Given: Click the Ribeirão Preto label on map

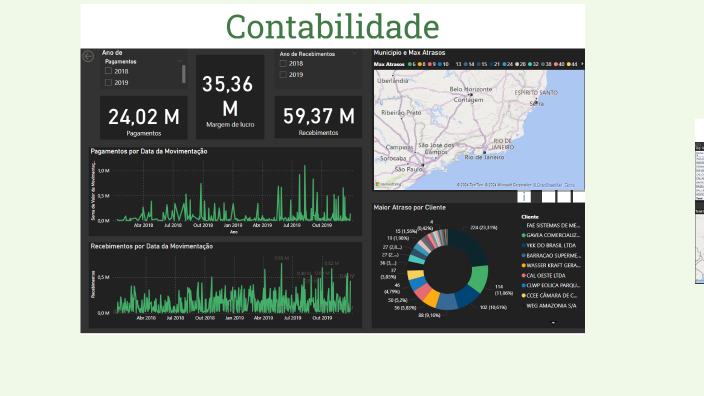Looking at the screenshot, I should 401,113.
